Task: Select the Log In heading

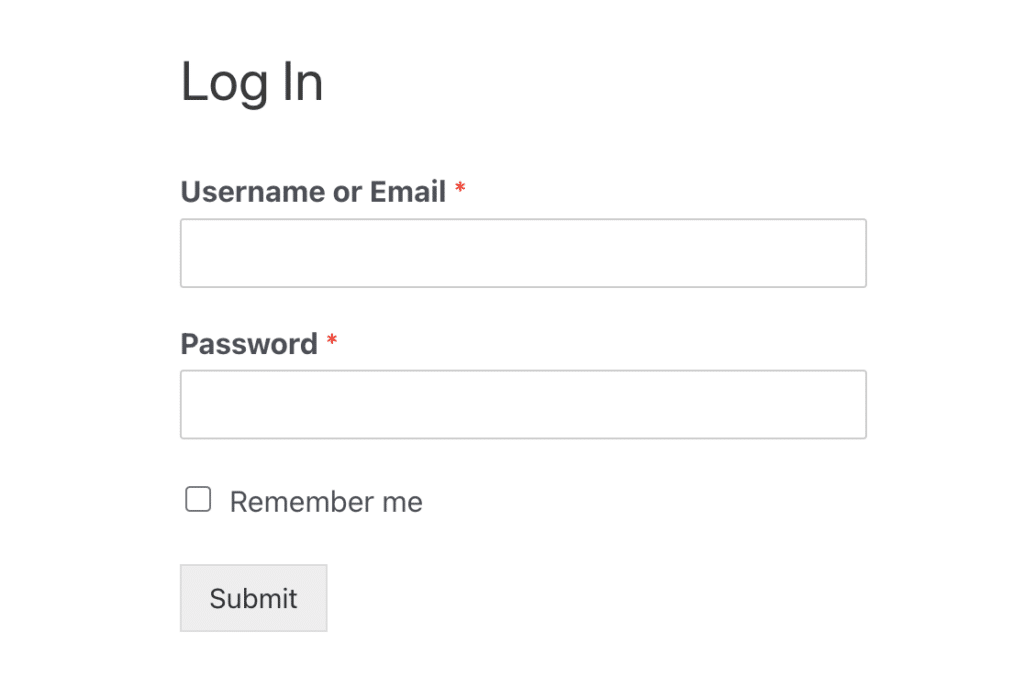Action: coord(251,82)
